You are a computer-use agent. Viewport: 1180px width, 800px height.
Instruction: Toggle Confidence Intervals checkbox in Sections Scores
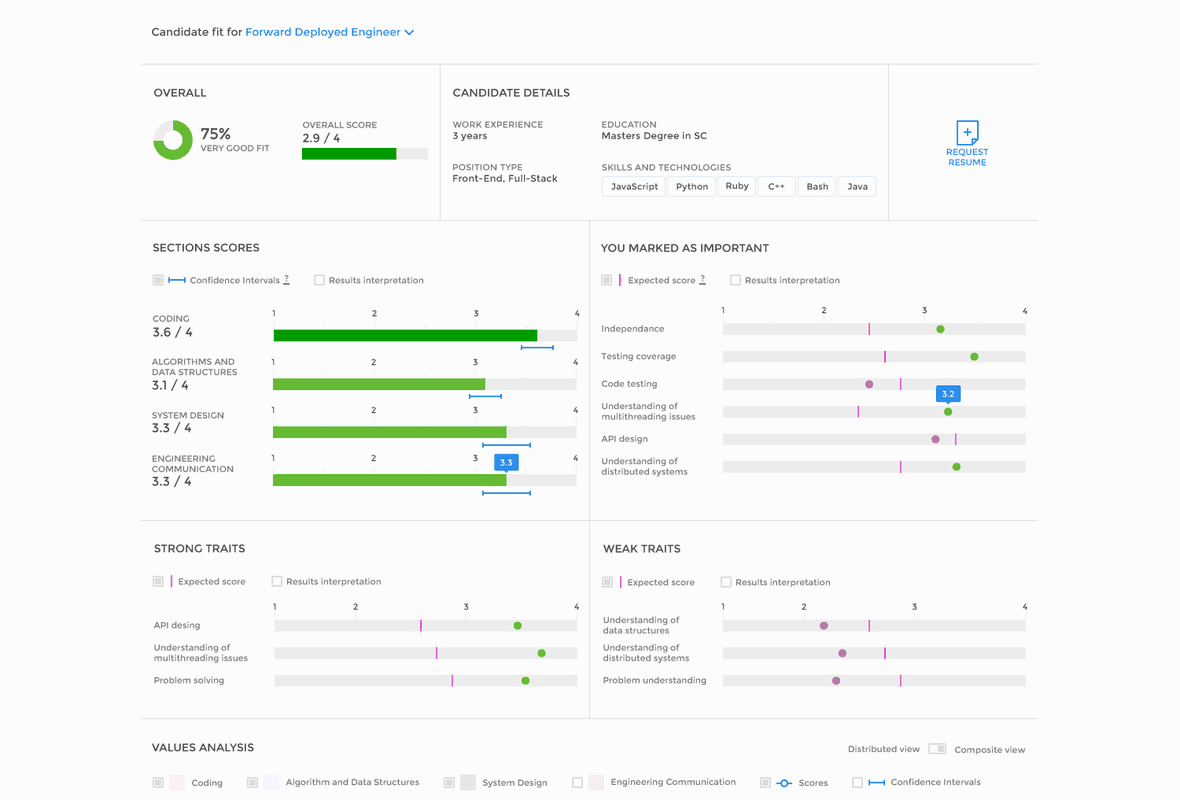(158, 280)
